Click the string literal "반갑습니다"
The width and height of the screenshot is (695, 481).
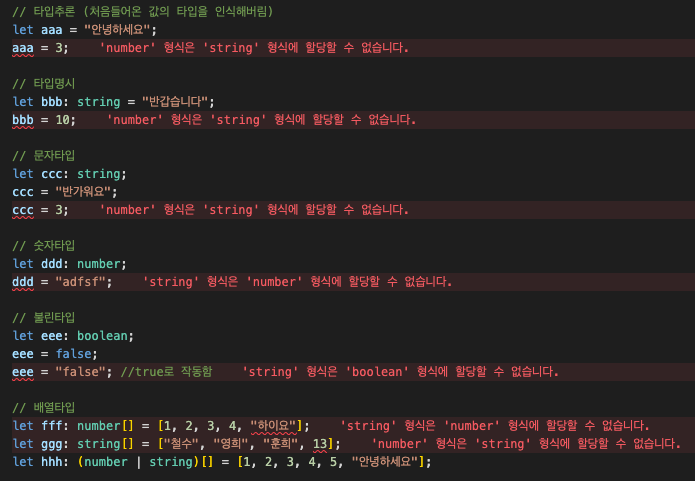pos(175,102)
